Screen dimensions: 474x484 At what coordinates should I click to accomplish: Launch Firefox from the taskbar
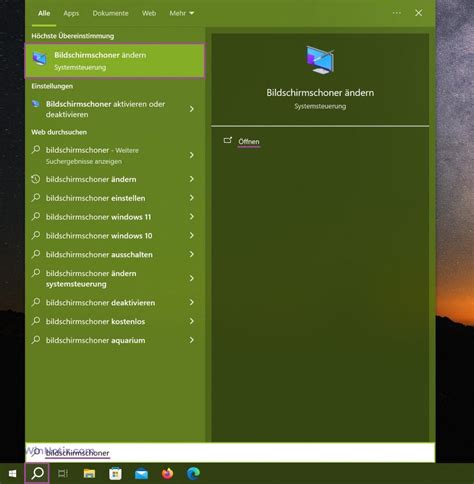coord(167,473)
